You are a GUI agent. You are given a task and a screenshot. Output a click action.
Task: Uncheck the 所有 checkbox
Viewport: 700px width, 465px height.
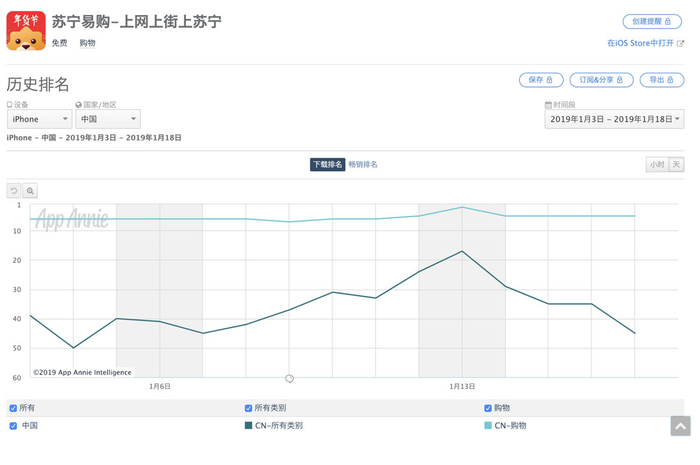tap(13, 408)
